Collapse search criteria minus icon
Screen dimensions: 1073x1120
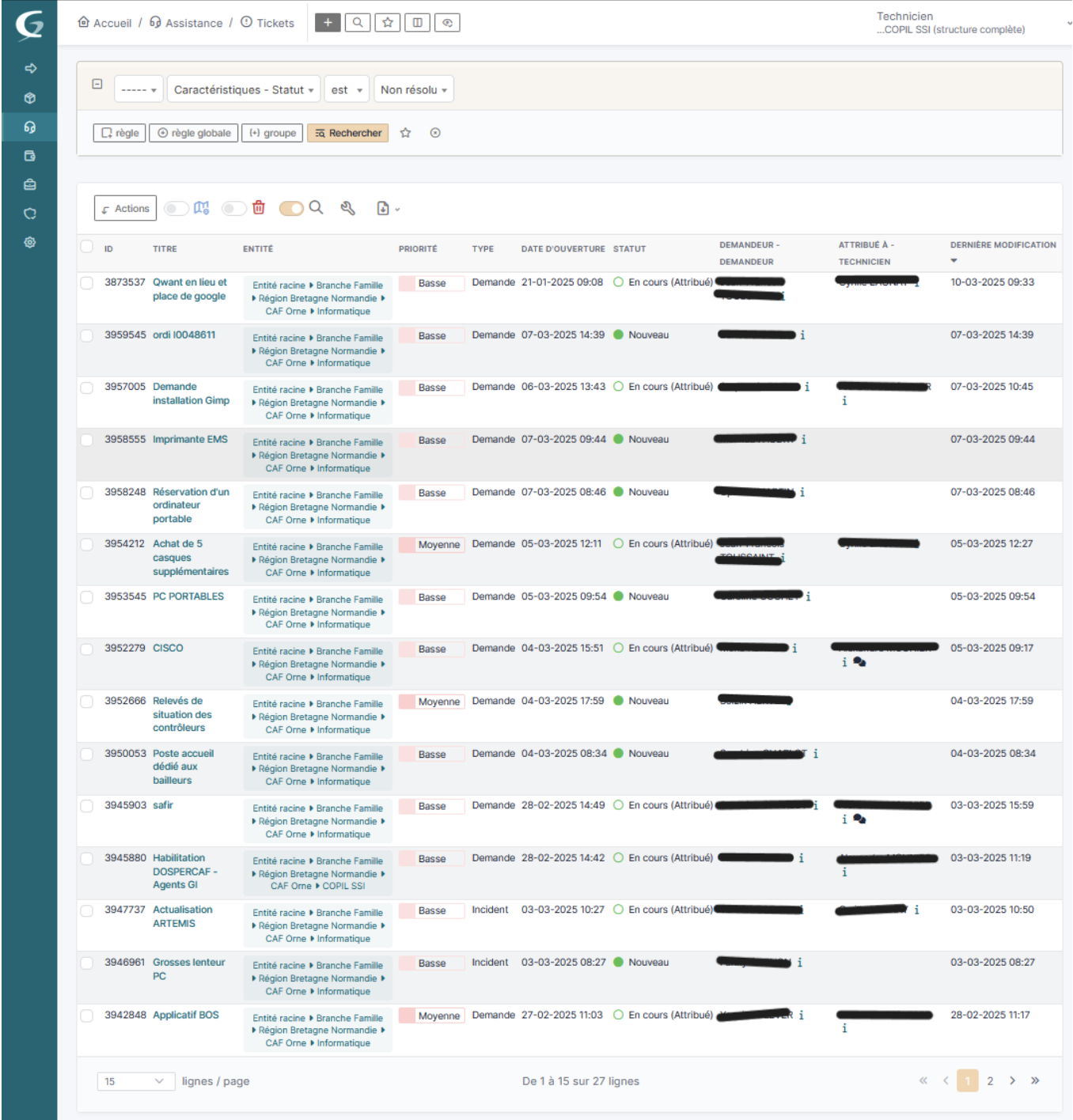(97, 84)
